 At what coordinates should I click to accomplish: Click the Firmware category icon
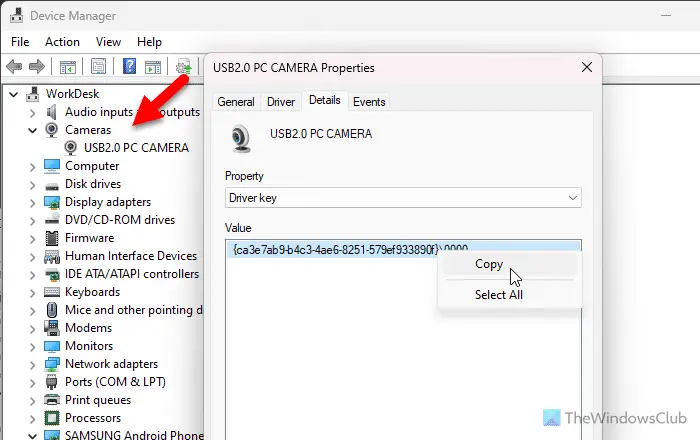coord(51,238)
